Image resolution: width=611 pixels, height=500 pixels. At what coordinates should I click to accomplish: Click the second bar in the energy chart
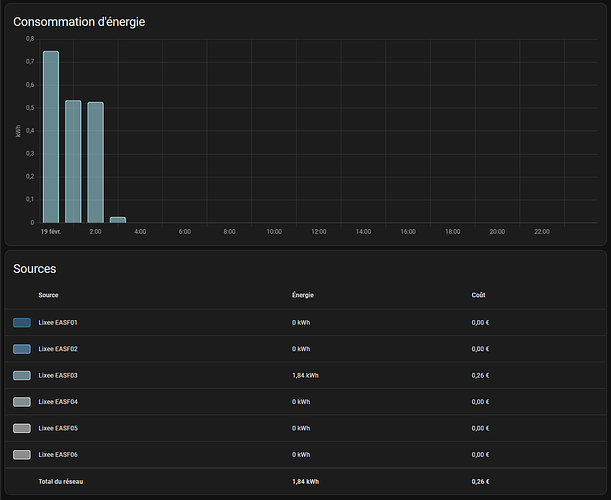point(73,161)
